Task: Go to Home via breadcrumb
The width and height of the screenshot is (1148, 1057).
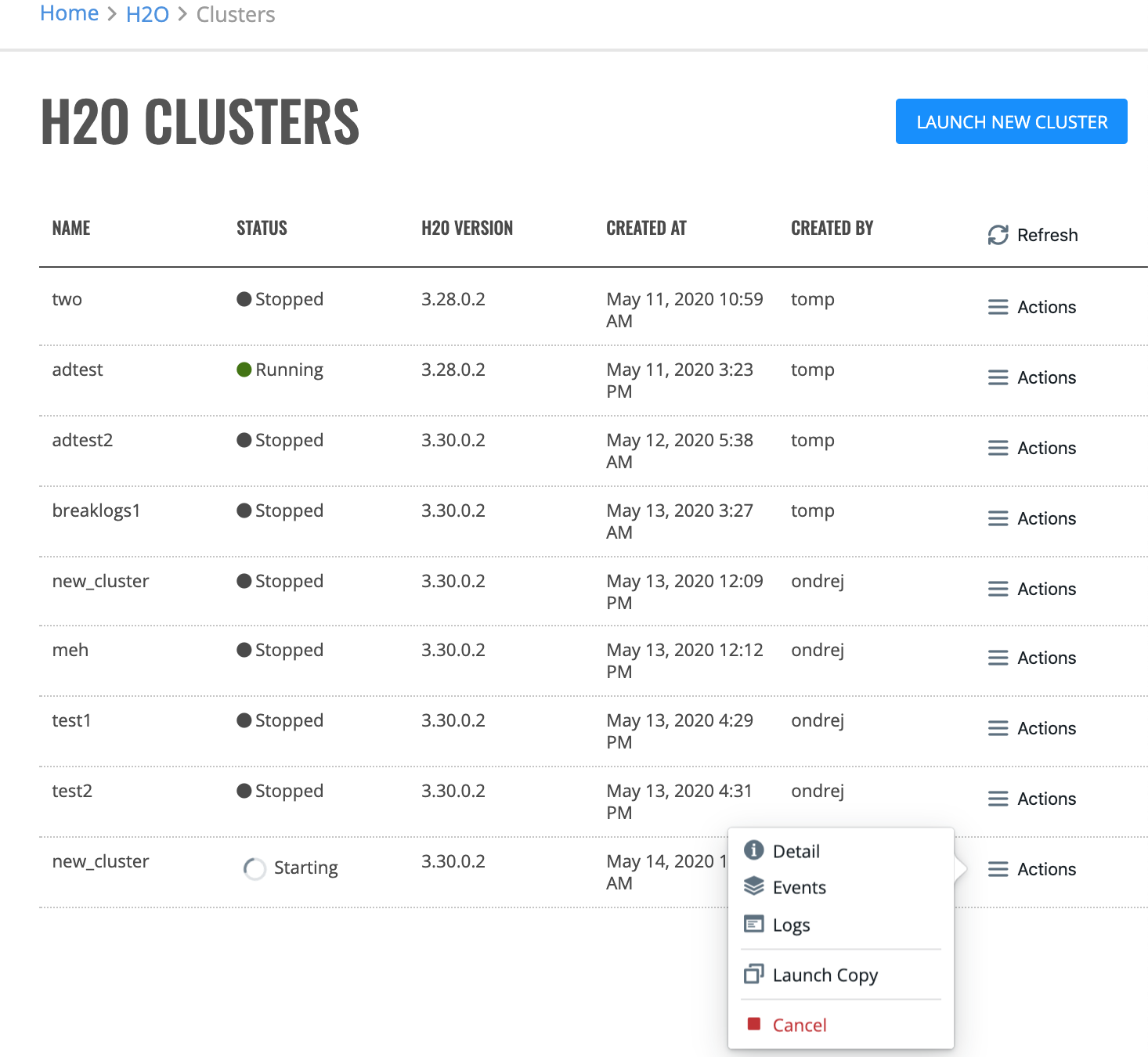Action: click(x=69, y=13)
